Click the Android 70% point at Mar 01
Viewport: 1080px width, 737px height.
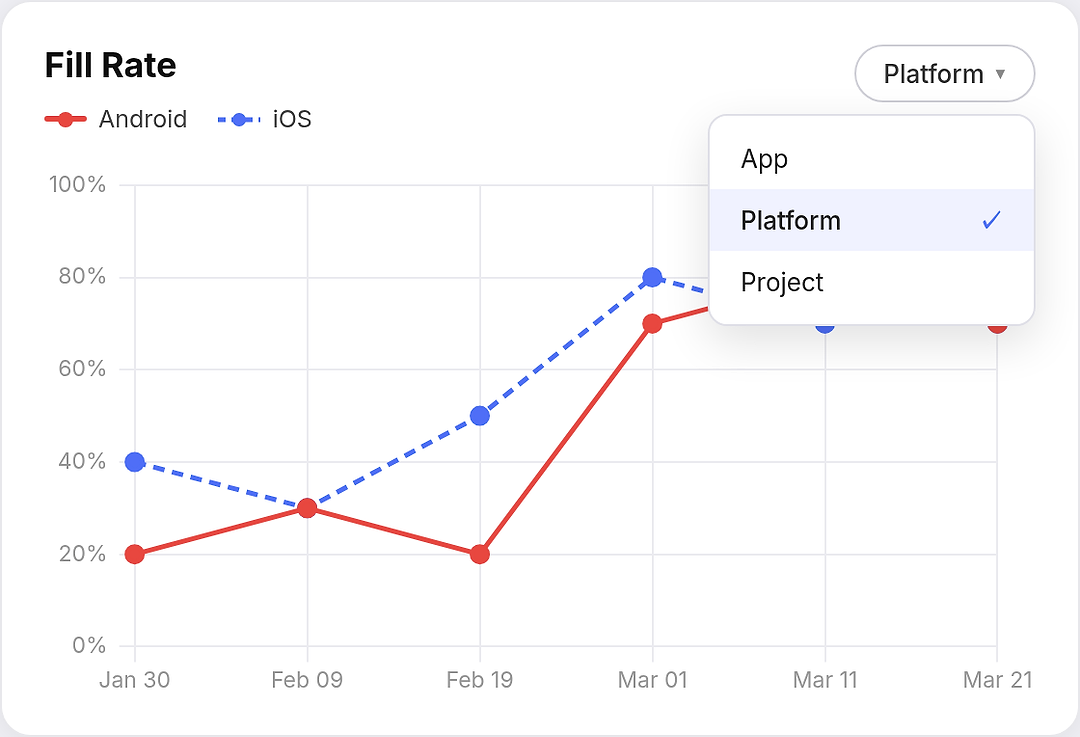[652, 324]
